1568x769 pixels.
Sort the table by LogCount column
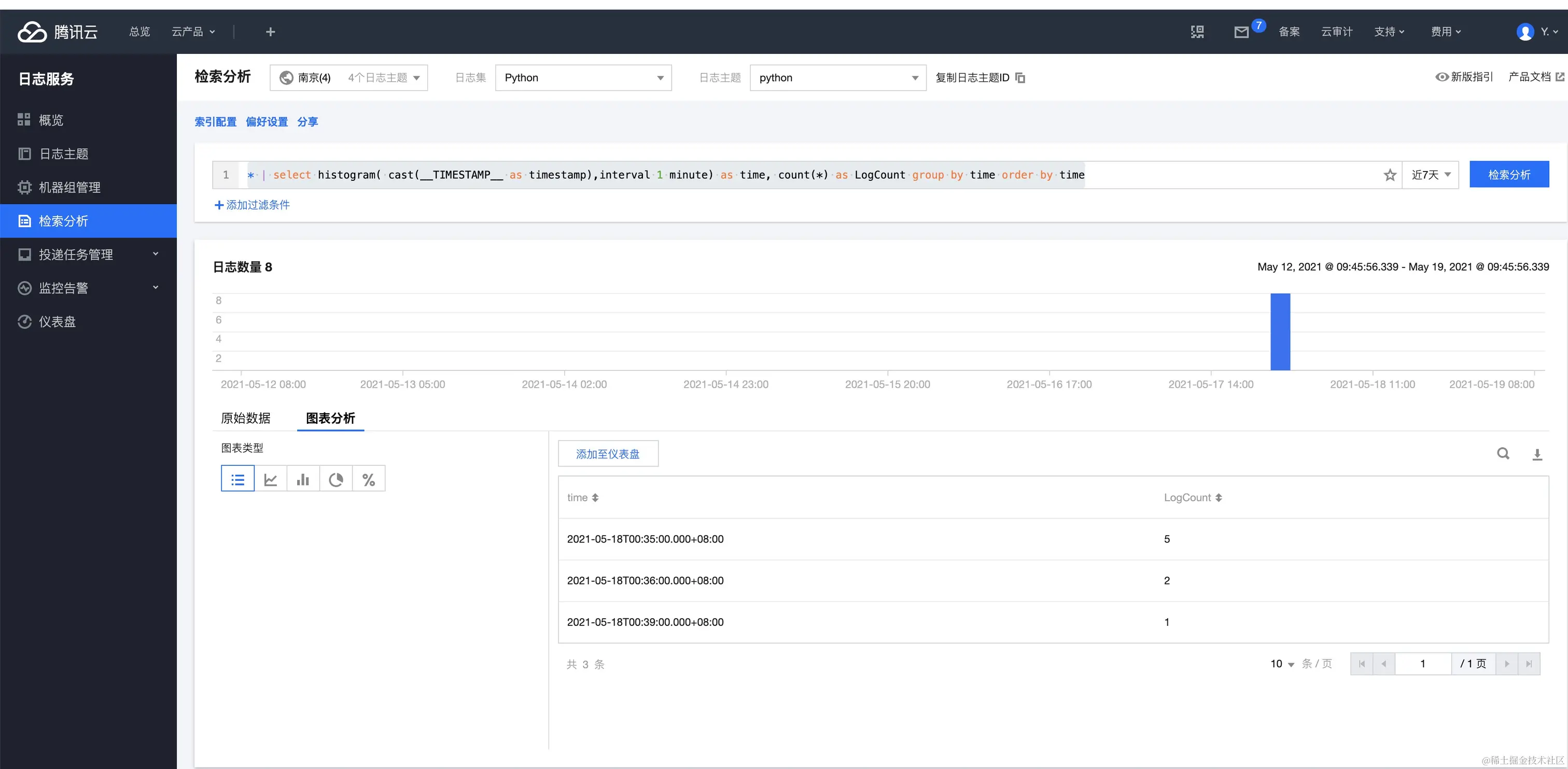click(1219, 497)
